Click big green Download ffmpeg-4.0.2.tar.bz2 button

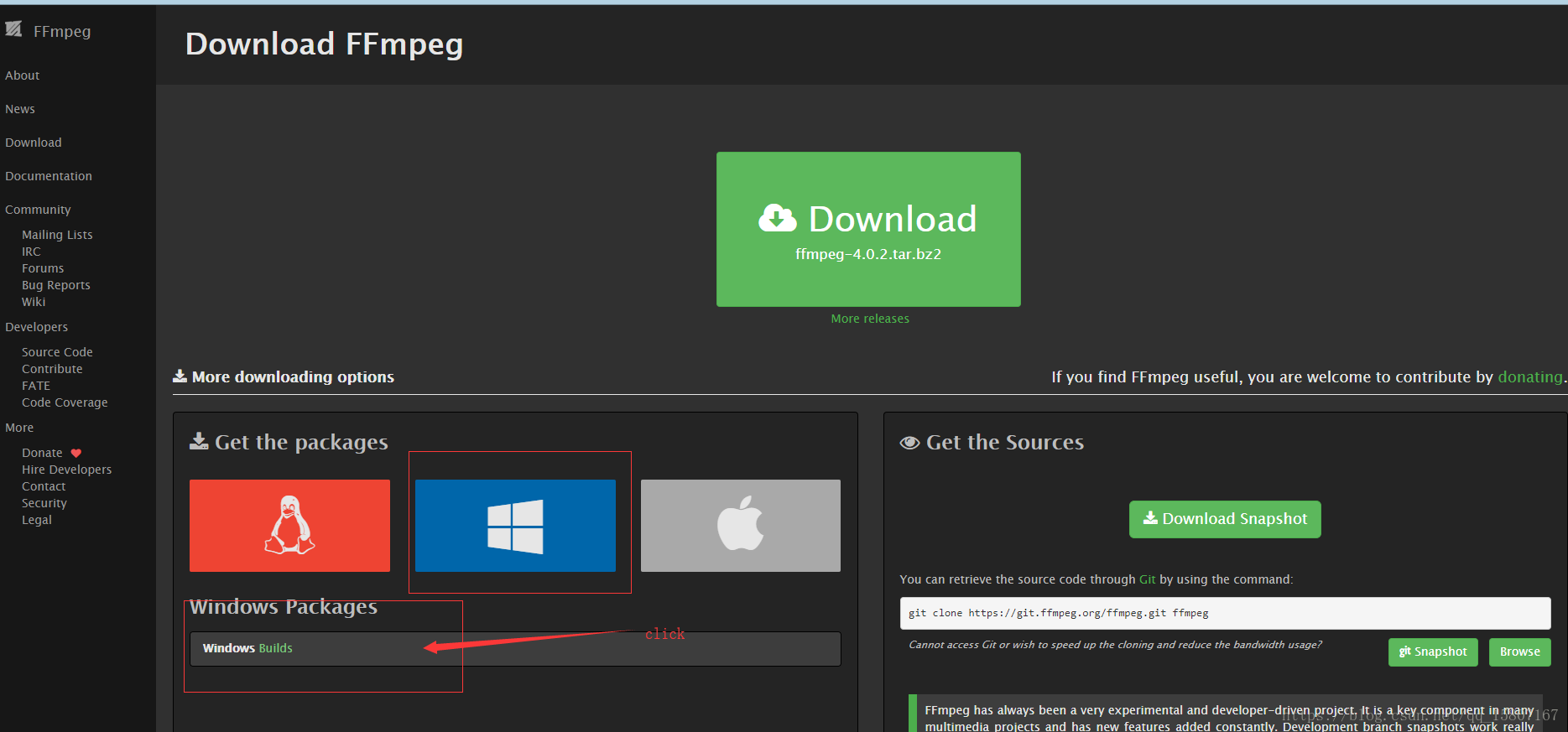pos(868,229)
